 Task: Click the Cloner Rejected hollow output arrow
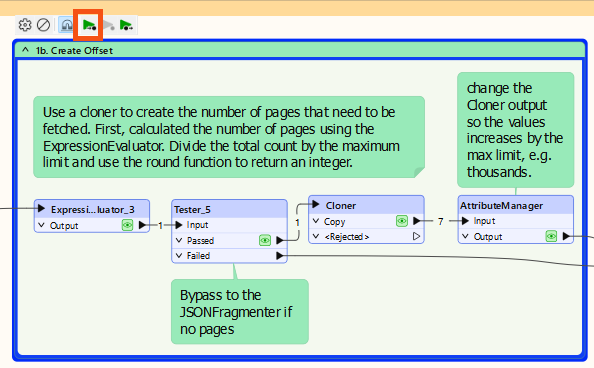(416, 236)
